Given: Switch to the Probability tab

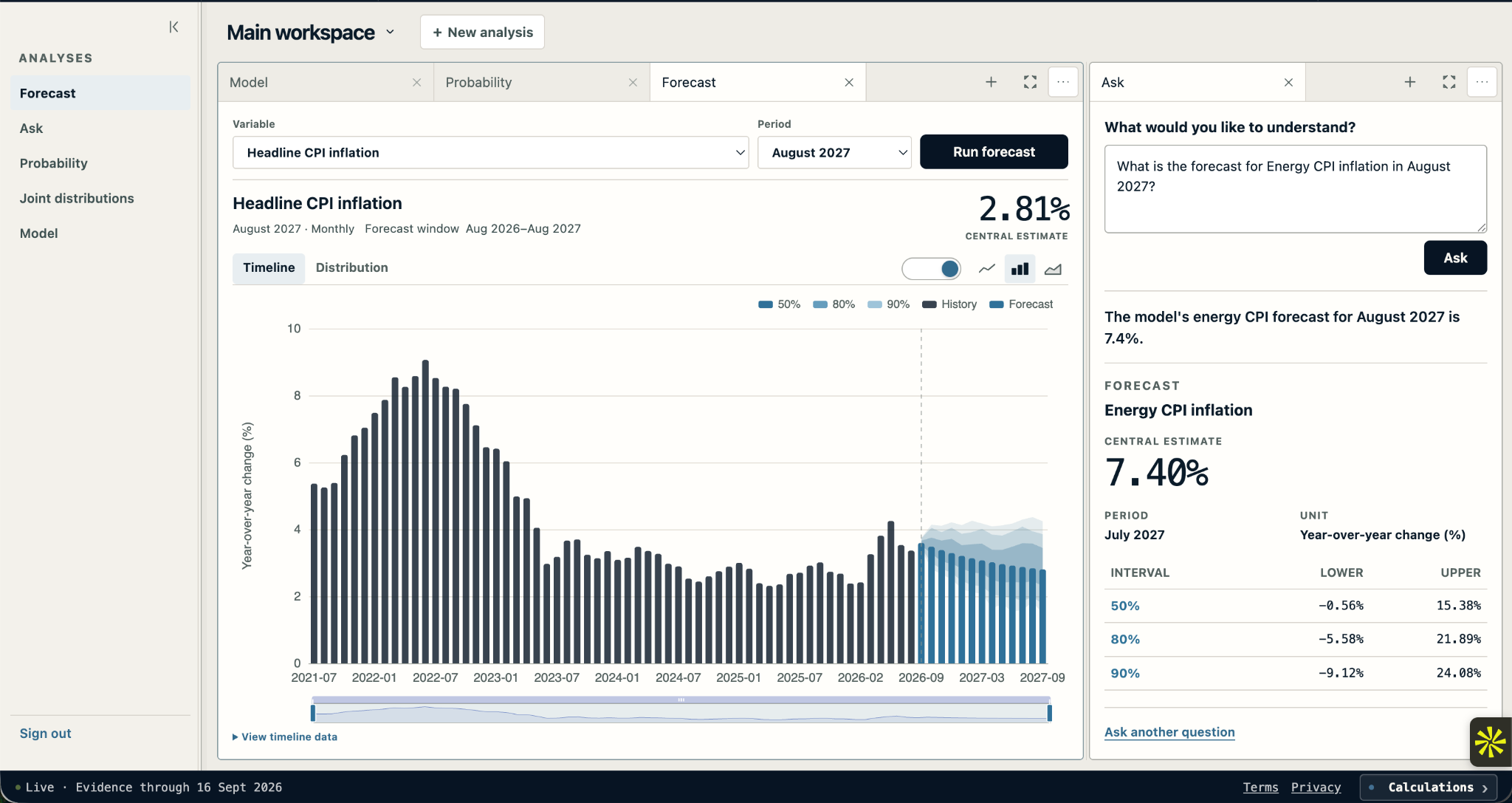Looking at the screenshot, I should click(x=542, y=82).
